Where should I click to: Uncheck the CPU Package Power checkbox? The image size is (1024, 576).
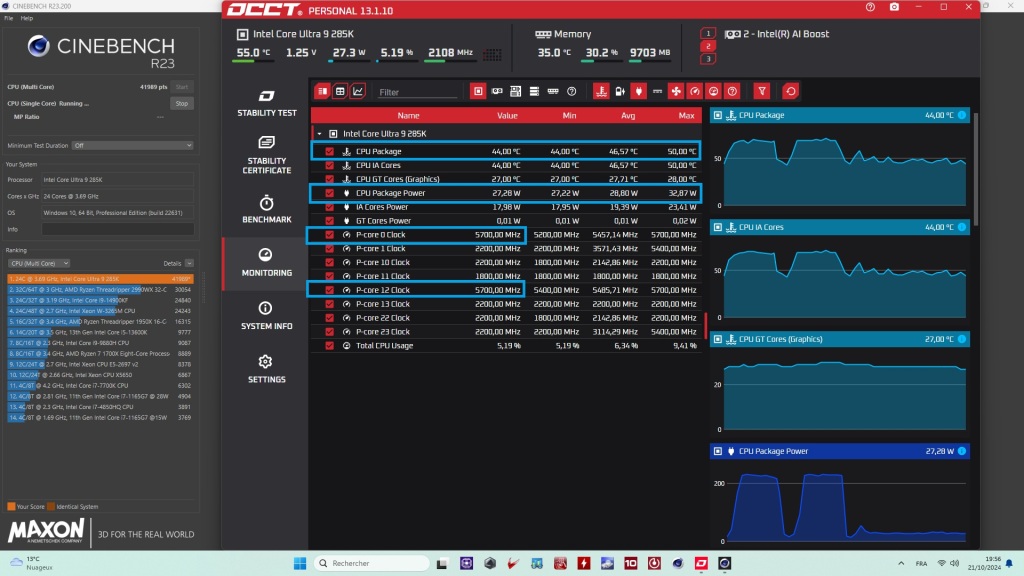click(x=329, y=193)
